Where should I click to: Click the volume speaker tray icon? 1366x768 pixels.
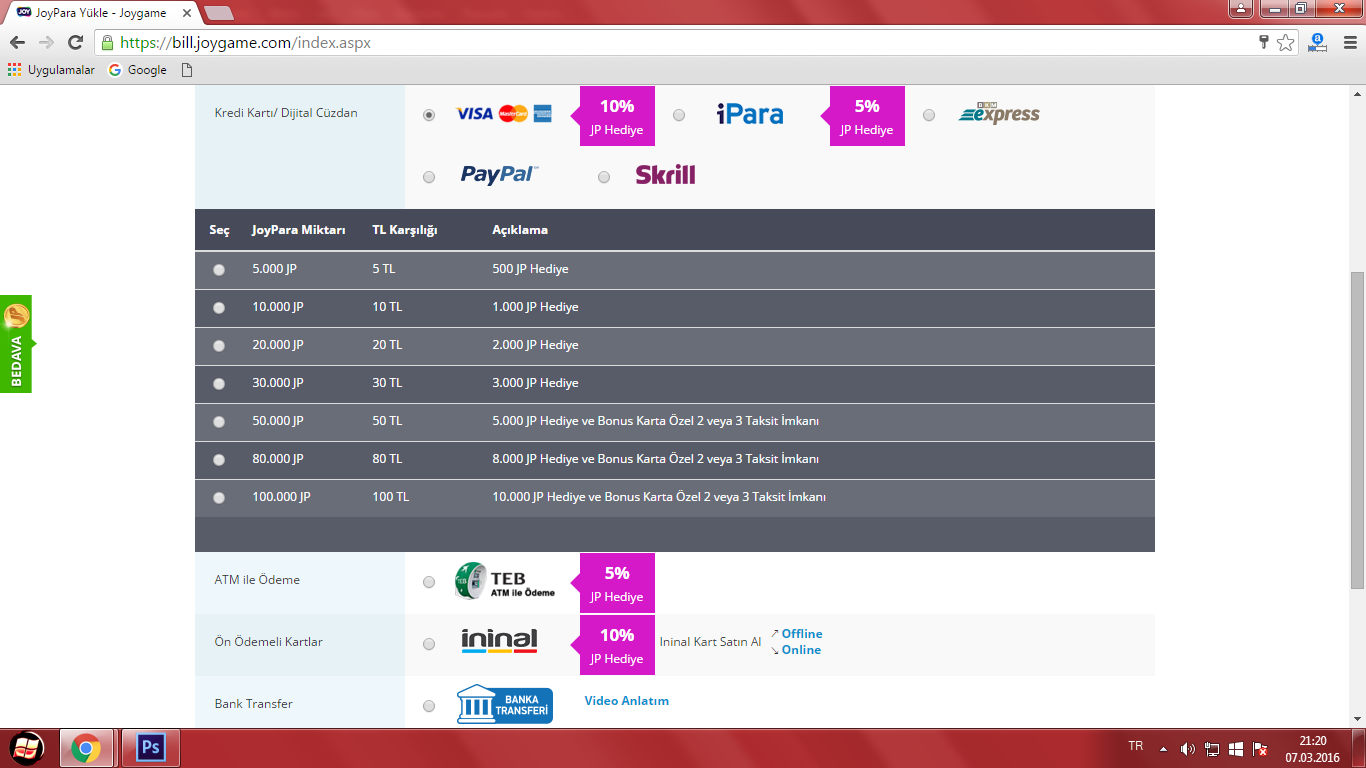[x=1187, y=749]
